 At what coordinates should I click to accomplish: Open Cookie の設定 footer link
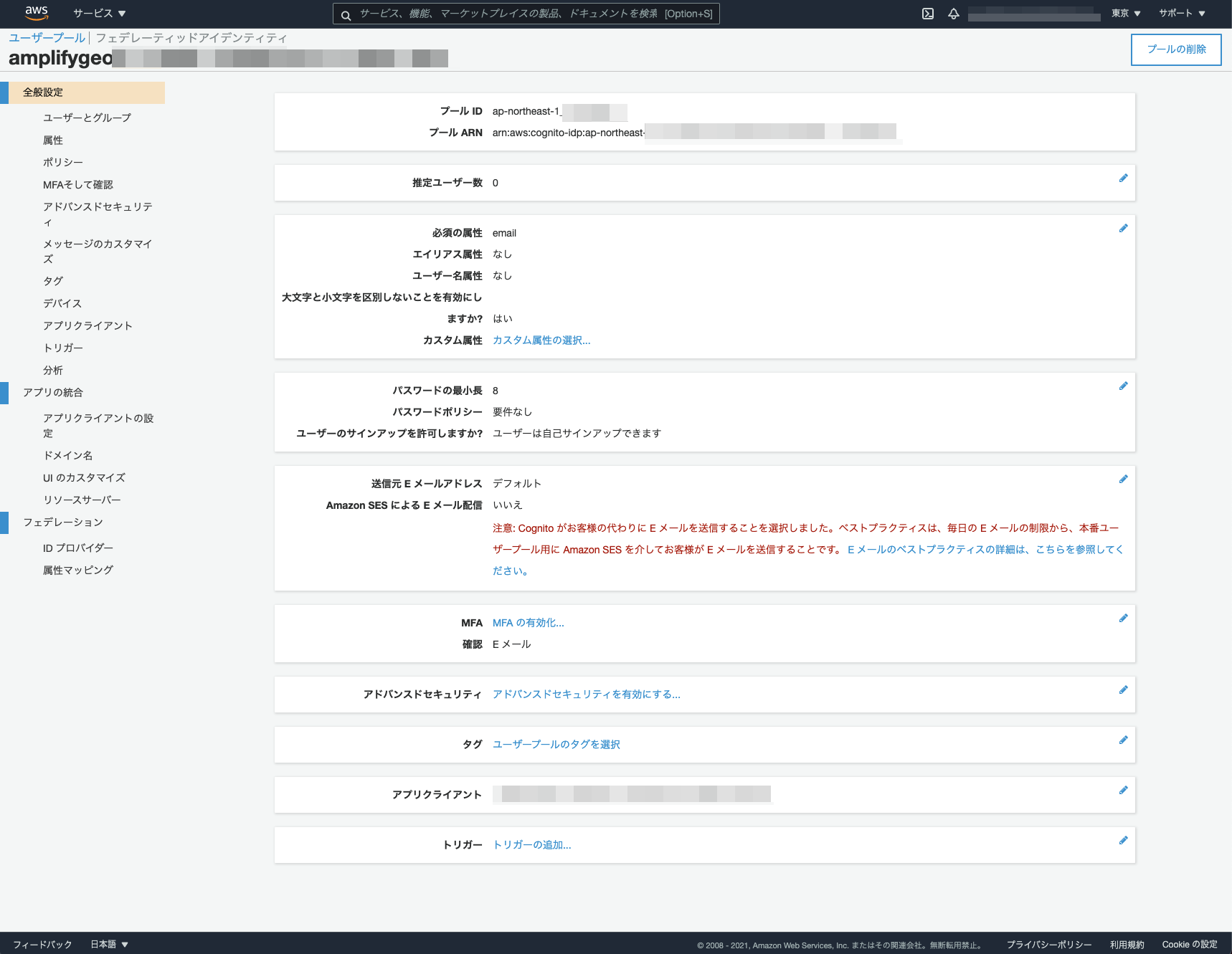coord(1190,945)
